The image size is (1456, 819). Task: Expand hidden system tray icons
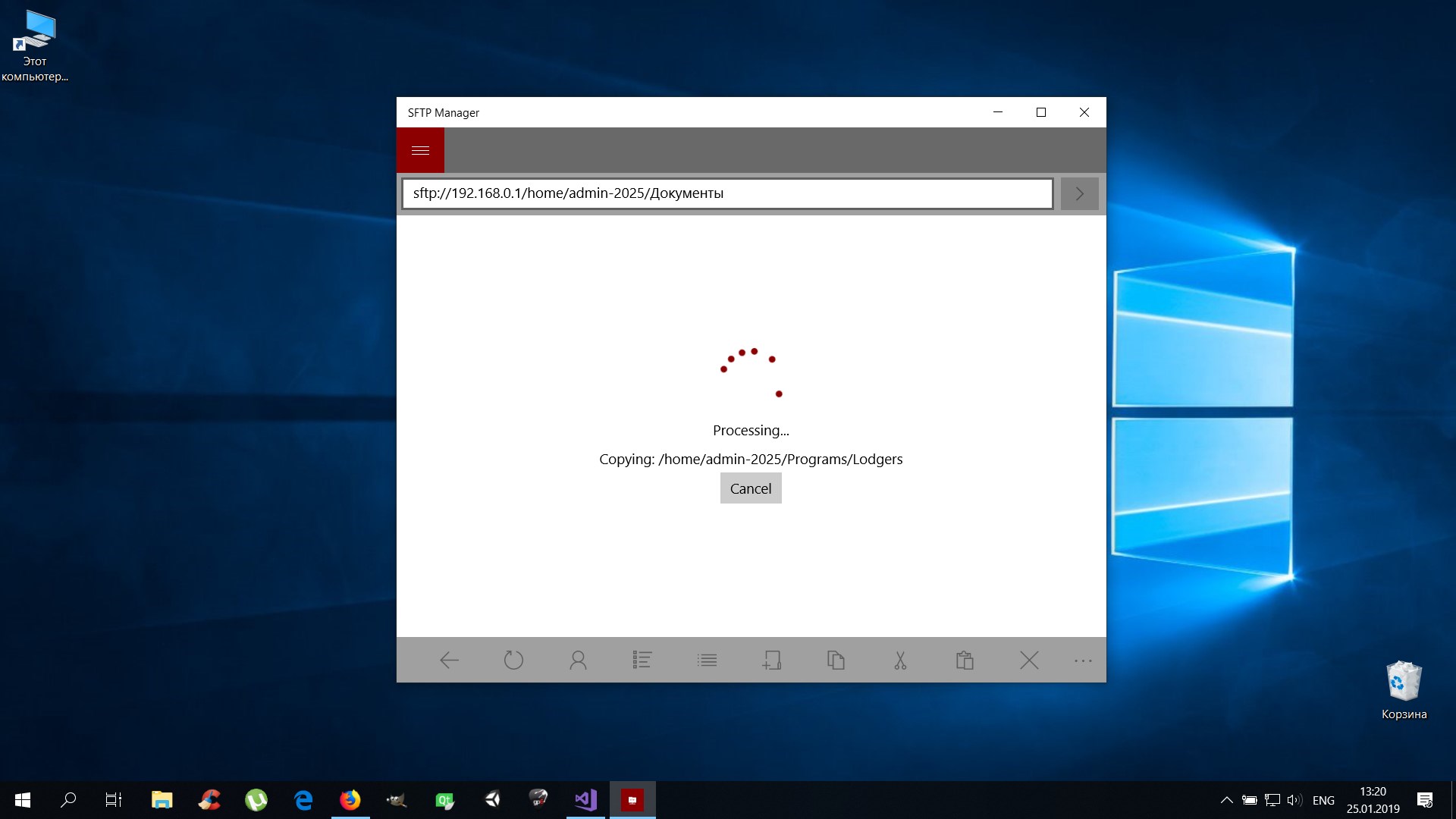pos(1226,800)
